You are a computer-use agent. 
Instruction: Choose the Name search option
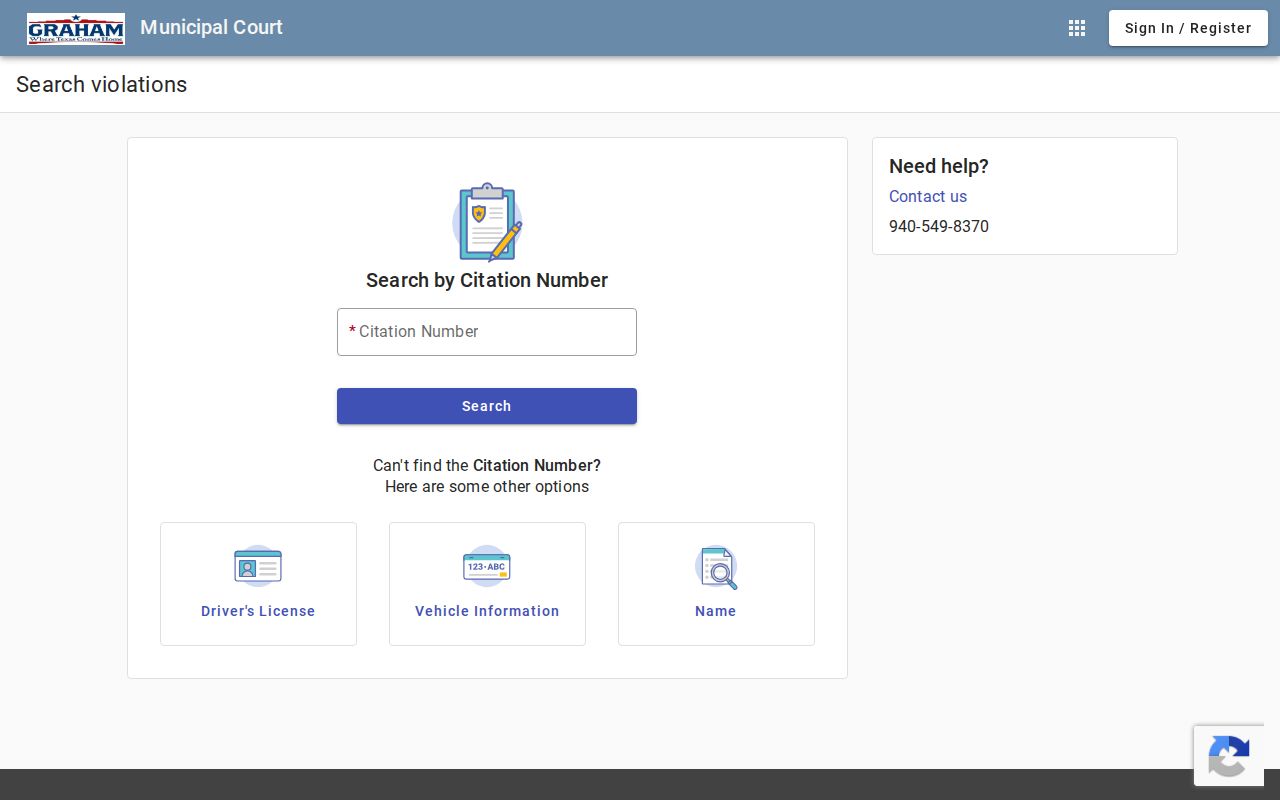point(716,584)
